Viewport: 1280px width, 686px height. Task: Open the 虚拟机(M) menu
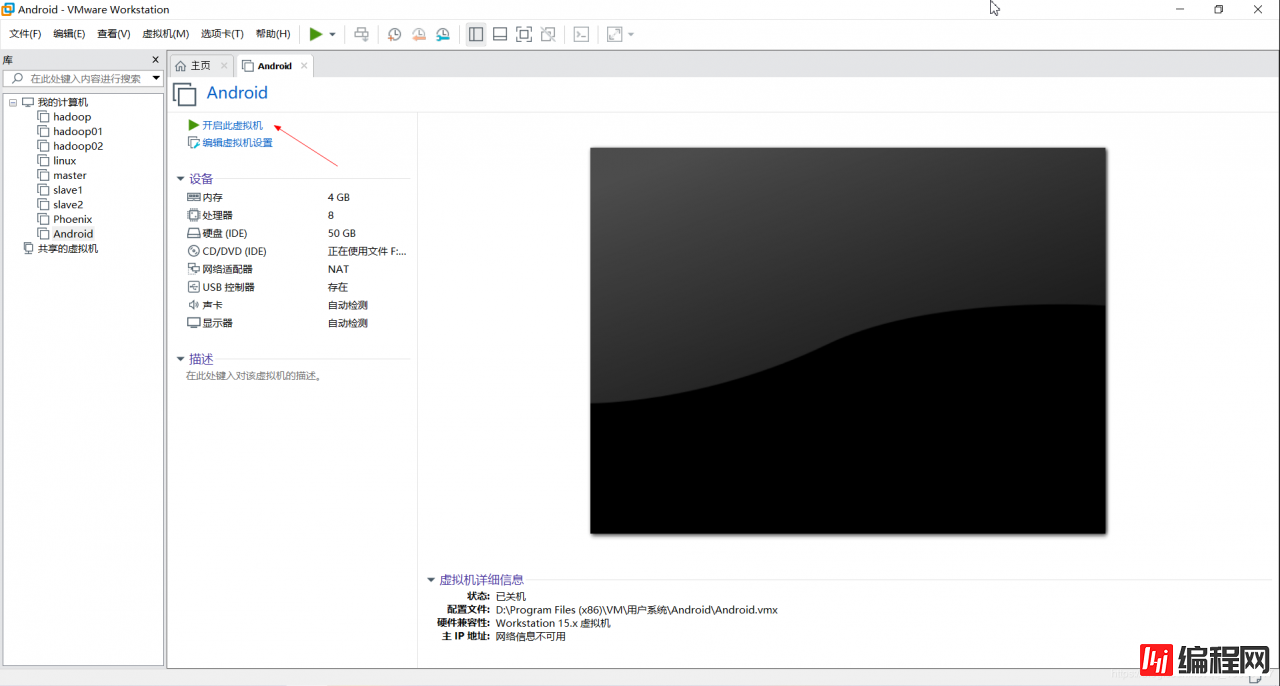click(166, 34)
